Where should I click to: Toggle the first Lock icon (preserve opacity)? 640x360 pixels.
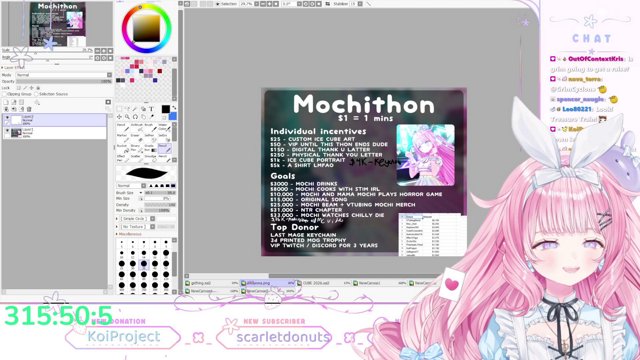point(18,88)
